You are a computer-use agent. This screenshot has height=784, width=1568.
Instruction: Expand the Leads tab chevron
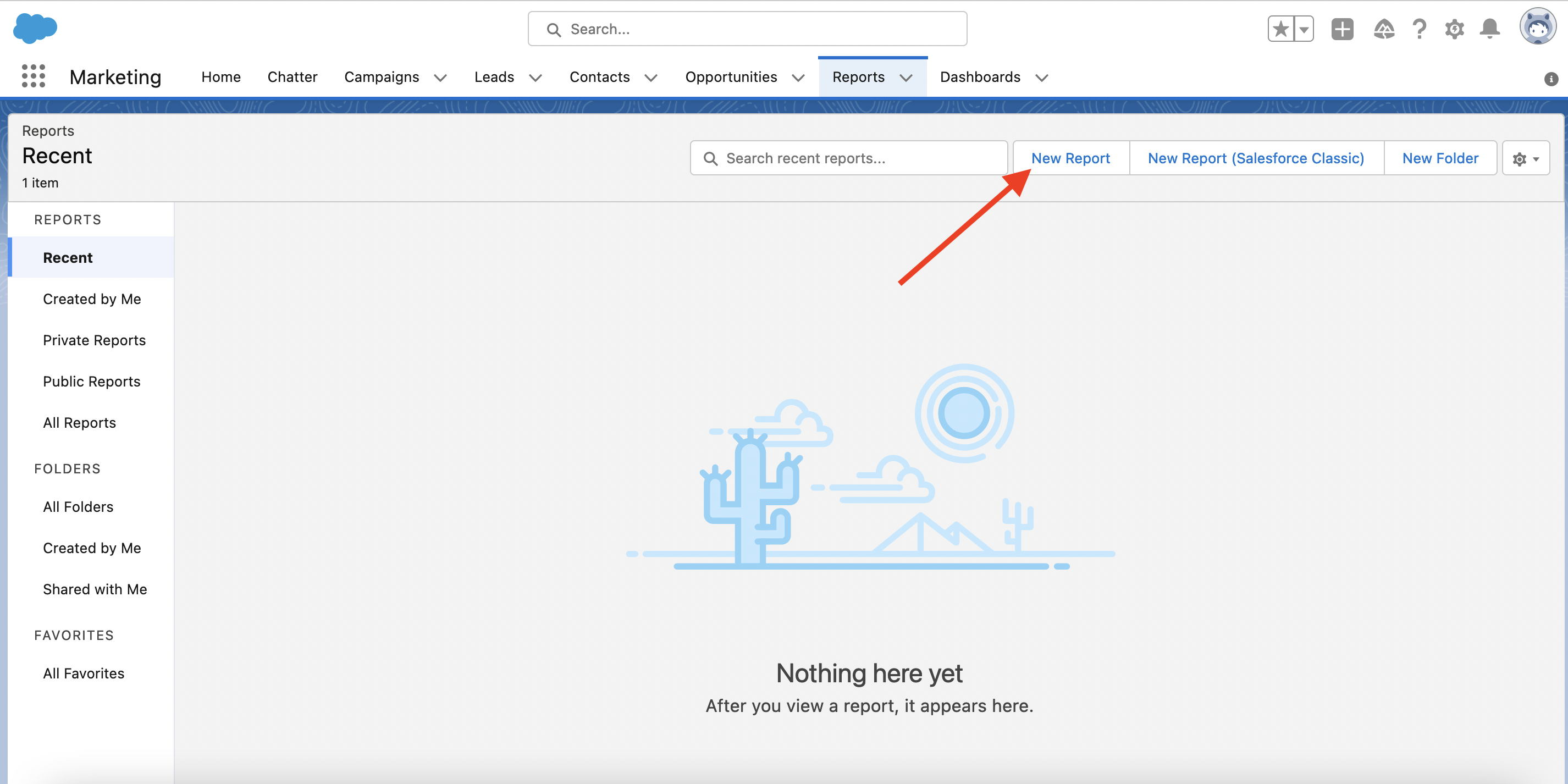tap(535, 78)
